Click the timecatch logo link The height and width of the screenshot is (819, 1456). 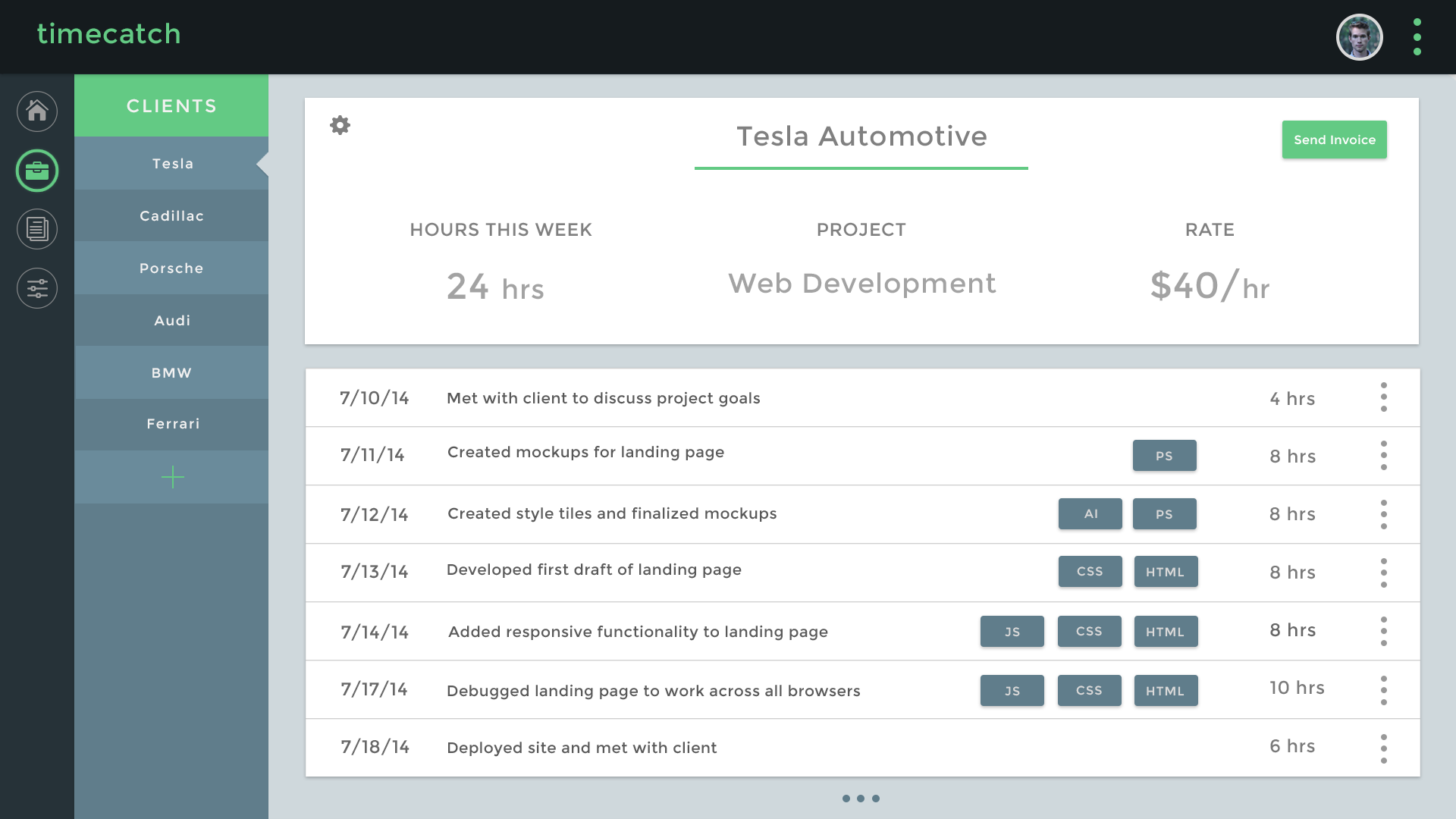[109, 34]
